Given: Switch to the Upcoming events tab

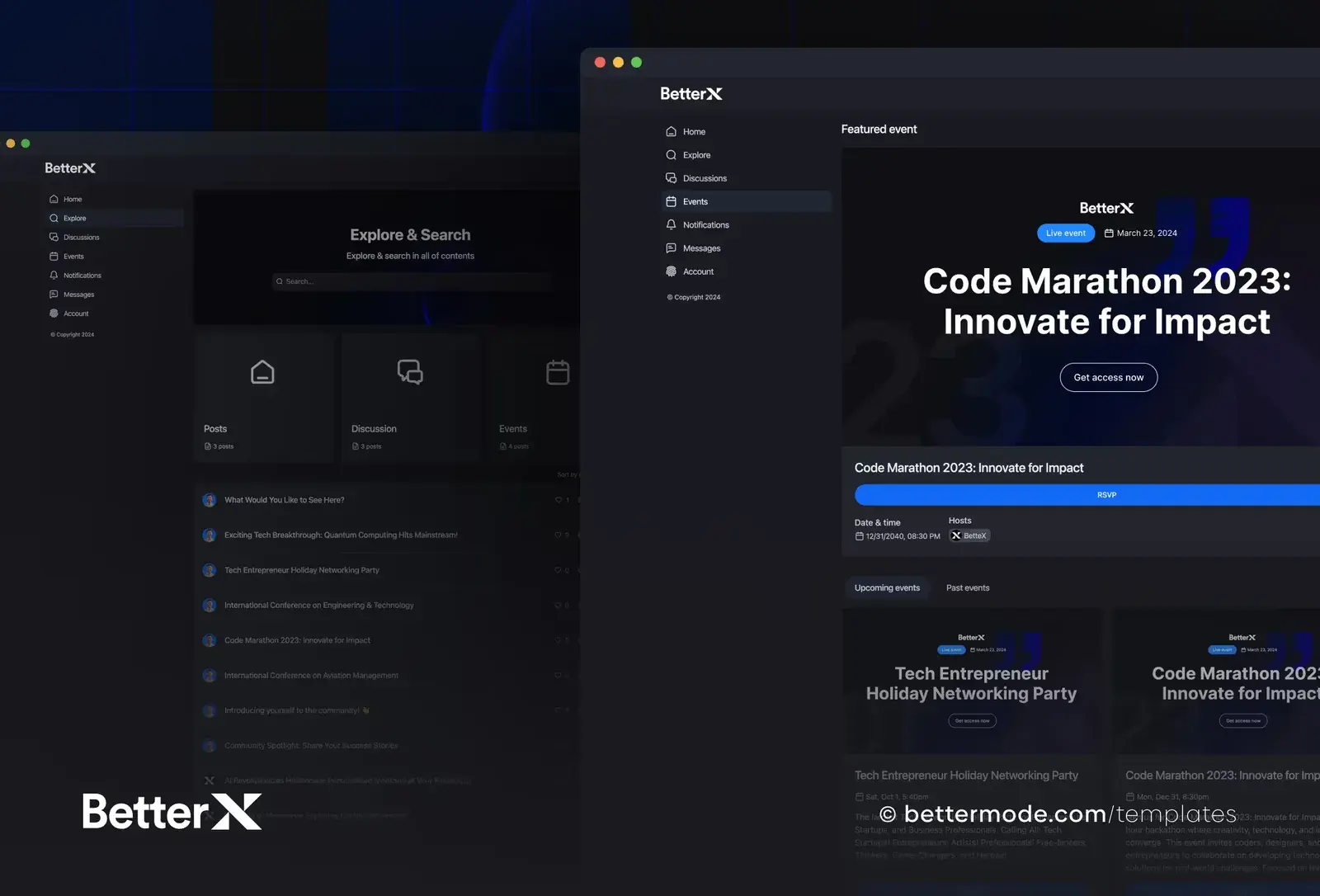Looking at the screenshot, I should point(887,588).
